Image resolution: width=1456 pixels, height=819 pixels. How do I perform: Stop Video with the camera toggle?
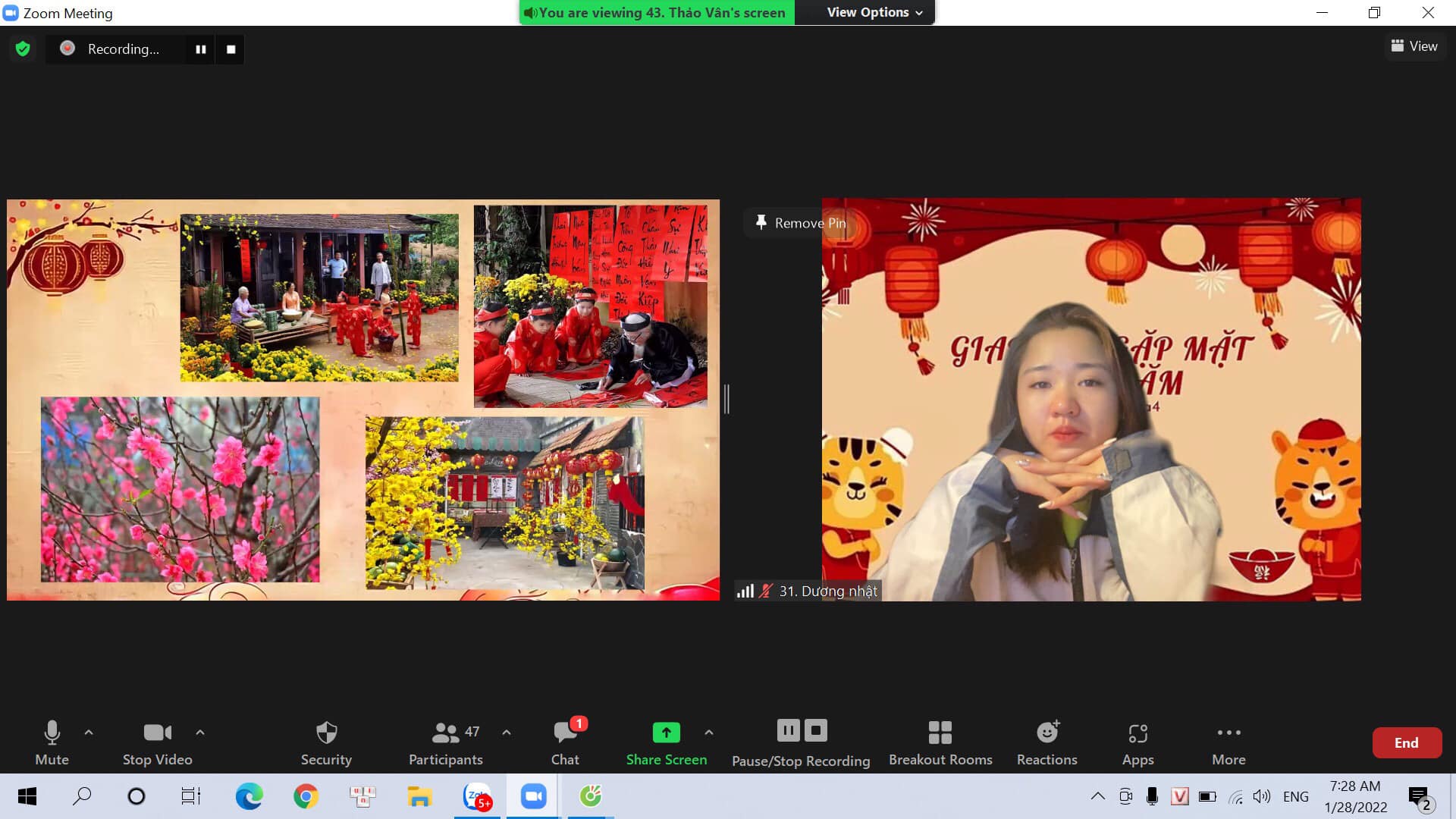click(x=158, y=743)
